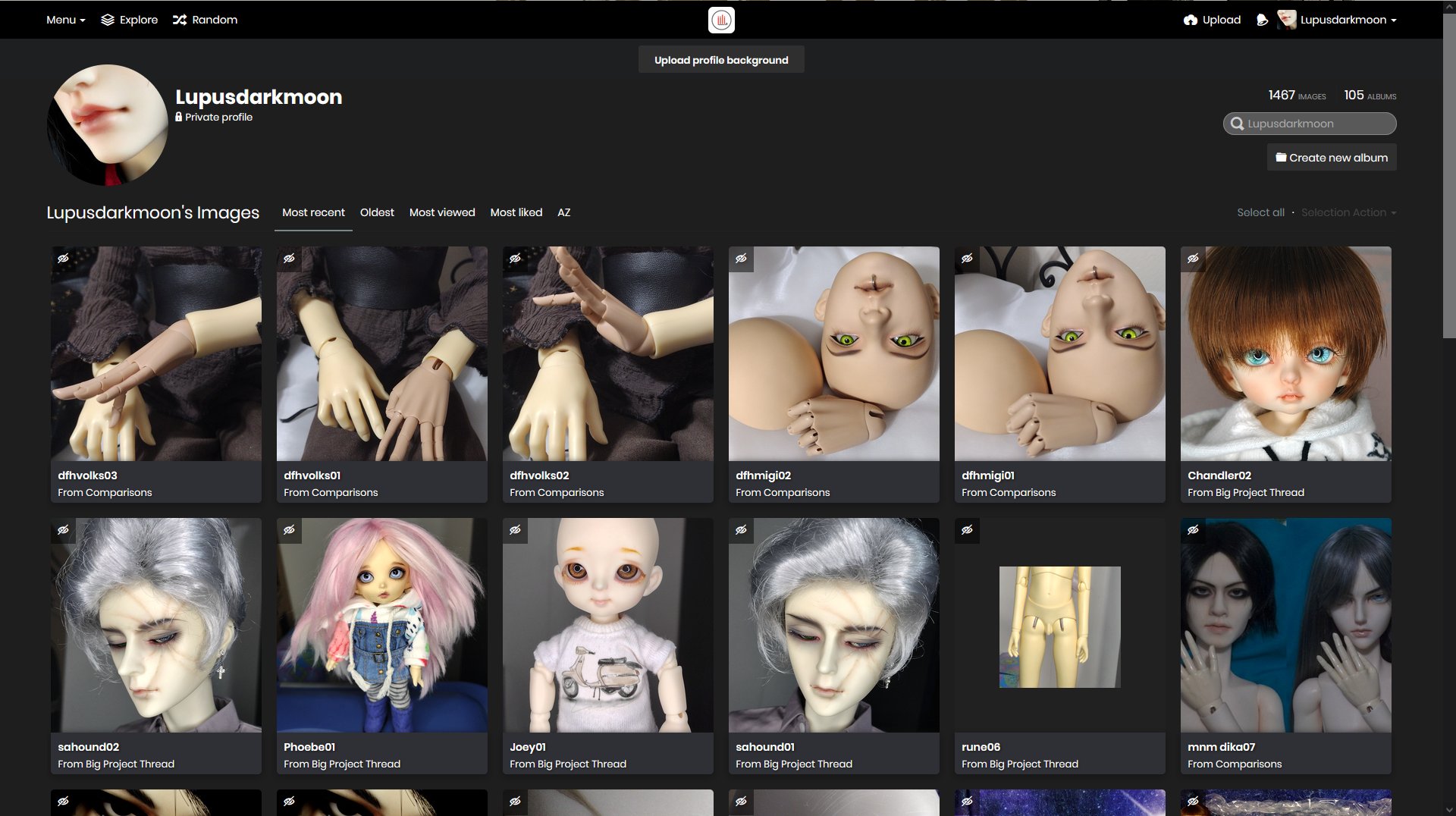Click the site logo in the header
Screen dimensions: 1456x816
[x=721, y=20]
